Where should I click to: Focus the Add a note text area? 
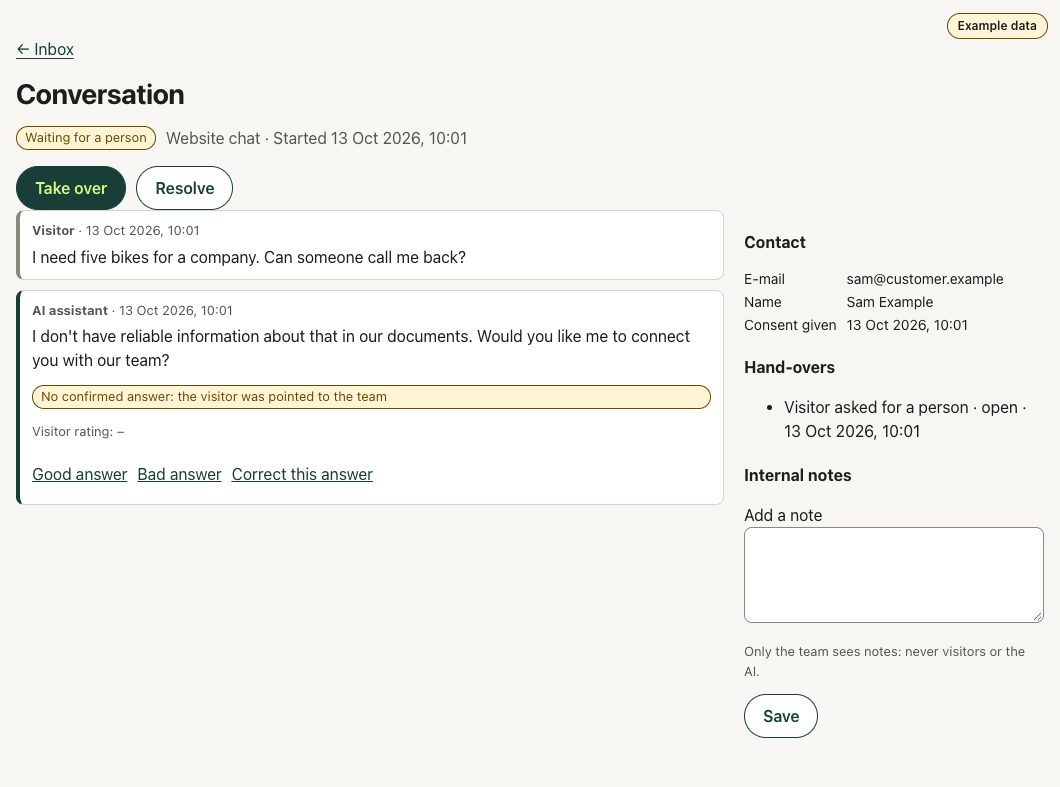(894, 575)
